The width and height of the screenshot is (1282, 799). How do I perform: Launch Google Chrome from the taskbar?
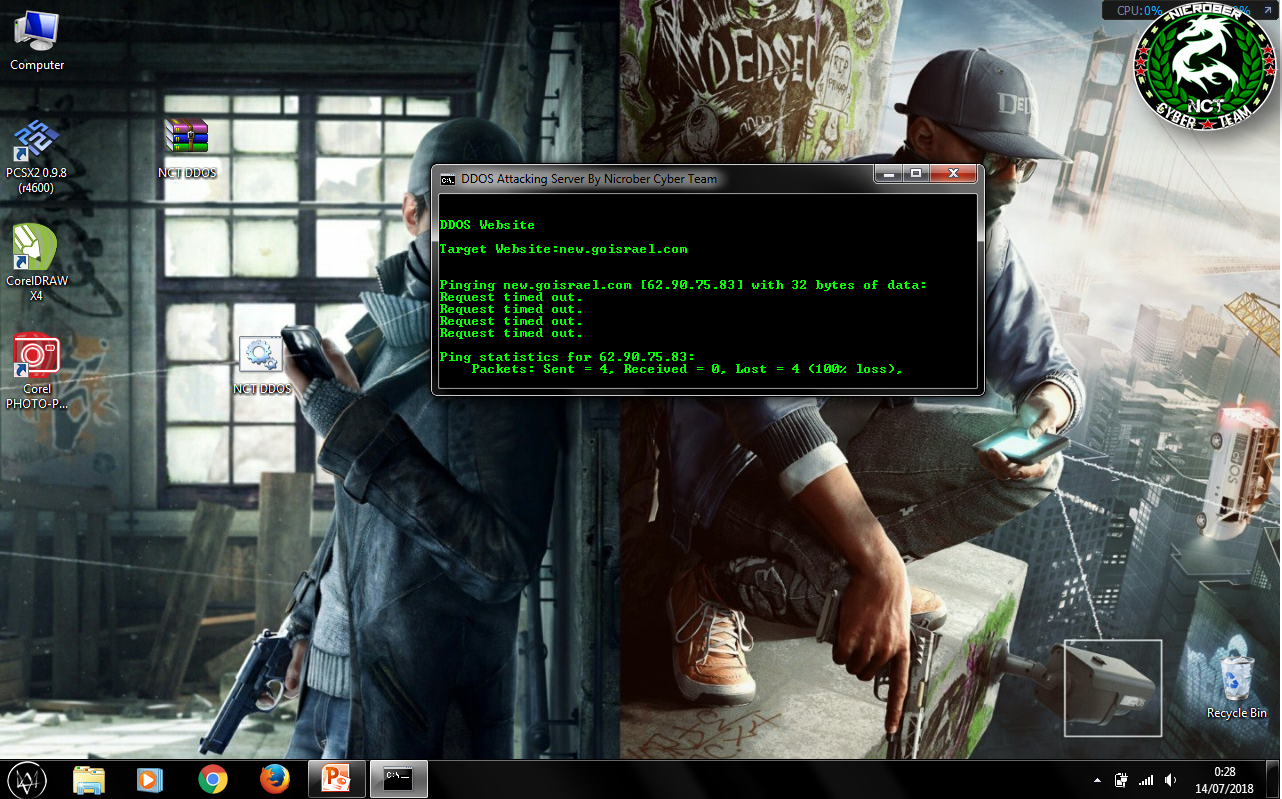pyautogui.click(x=213, y=779)
